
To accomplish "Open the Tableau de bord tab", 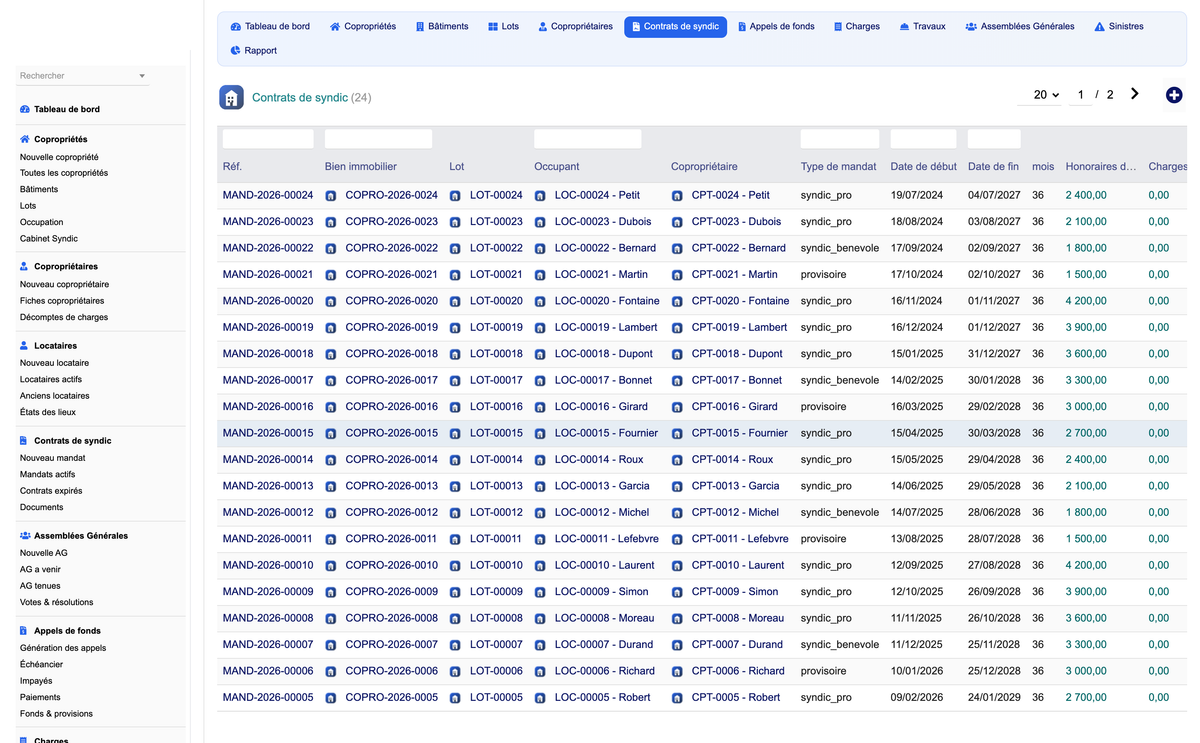I will tap(270, 27).
